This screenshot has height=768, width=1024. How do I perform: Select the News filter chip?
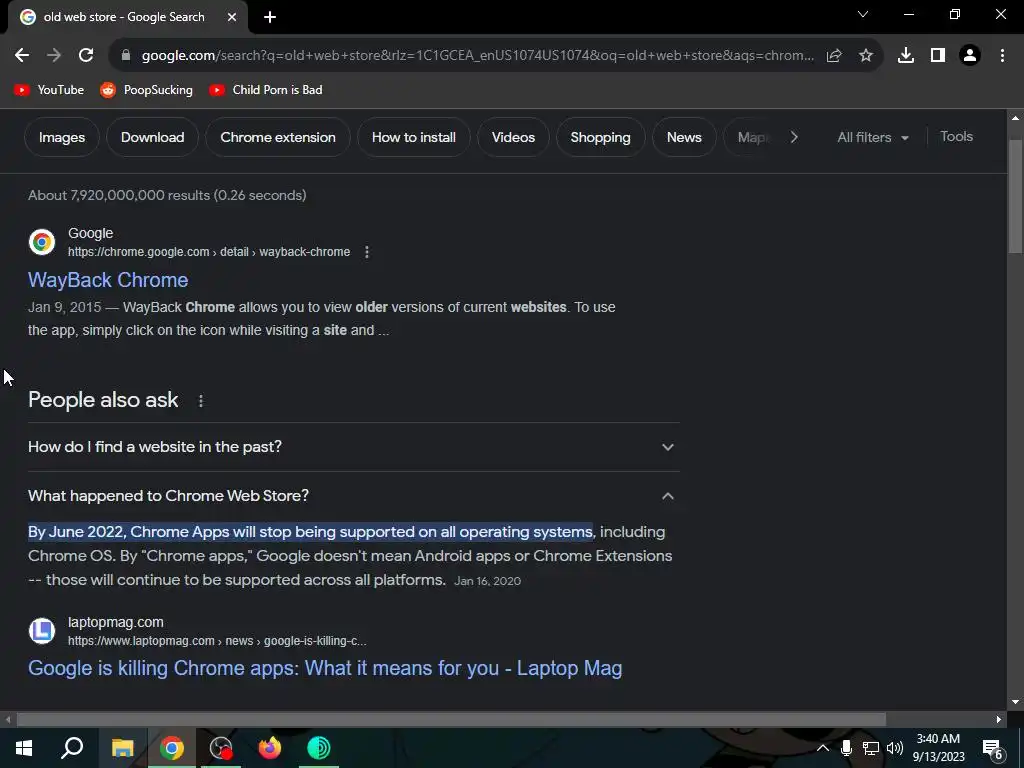coord(684,137)
